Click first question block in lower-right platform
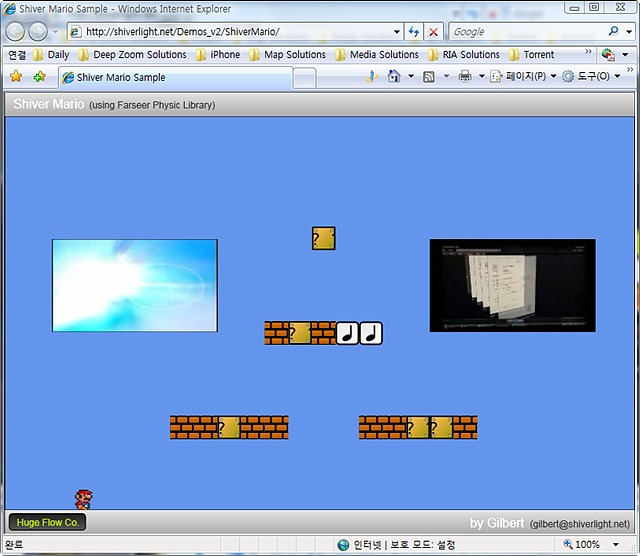640x556 pixels. pos(418,427)
